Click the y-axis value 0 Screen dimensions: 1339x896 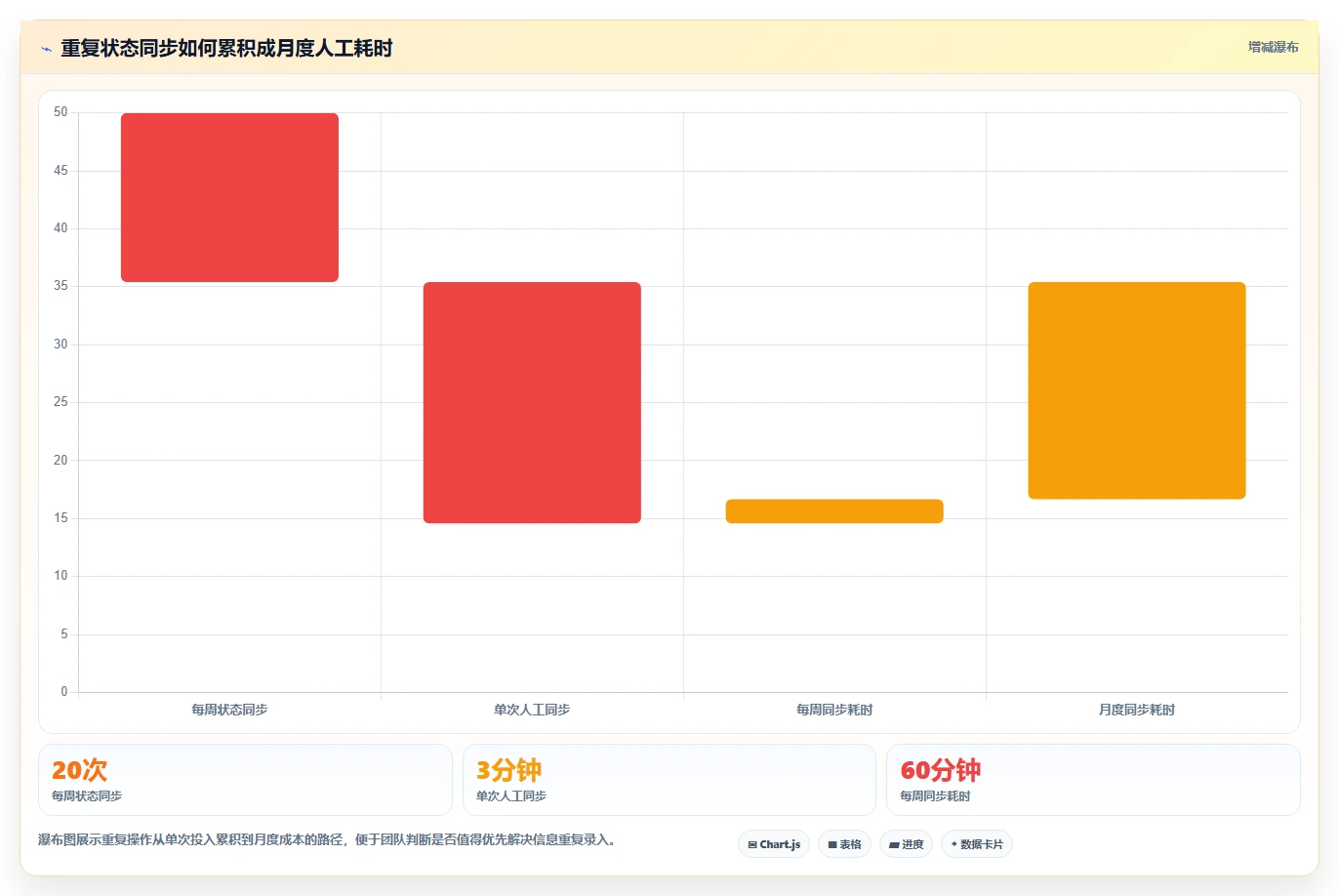click(x=64, y=692)
